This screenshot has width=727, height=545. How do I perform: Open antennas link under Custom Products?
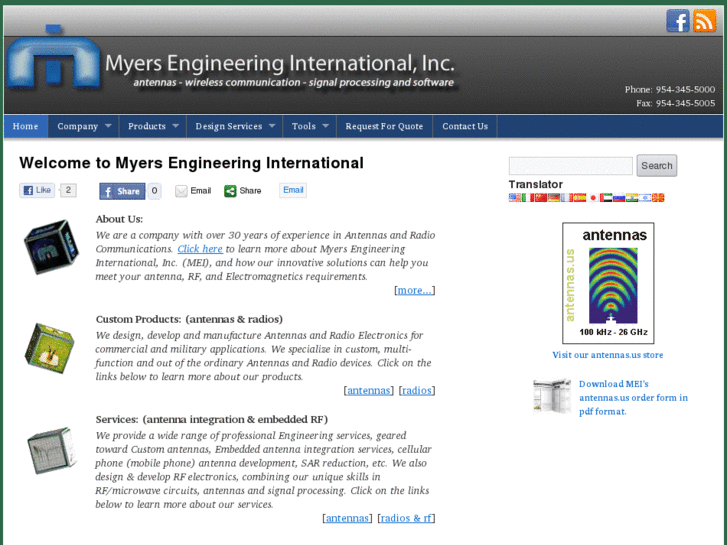(369, 391)
